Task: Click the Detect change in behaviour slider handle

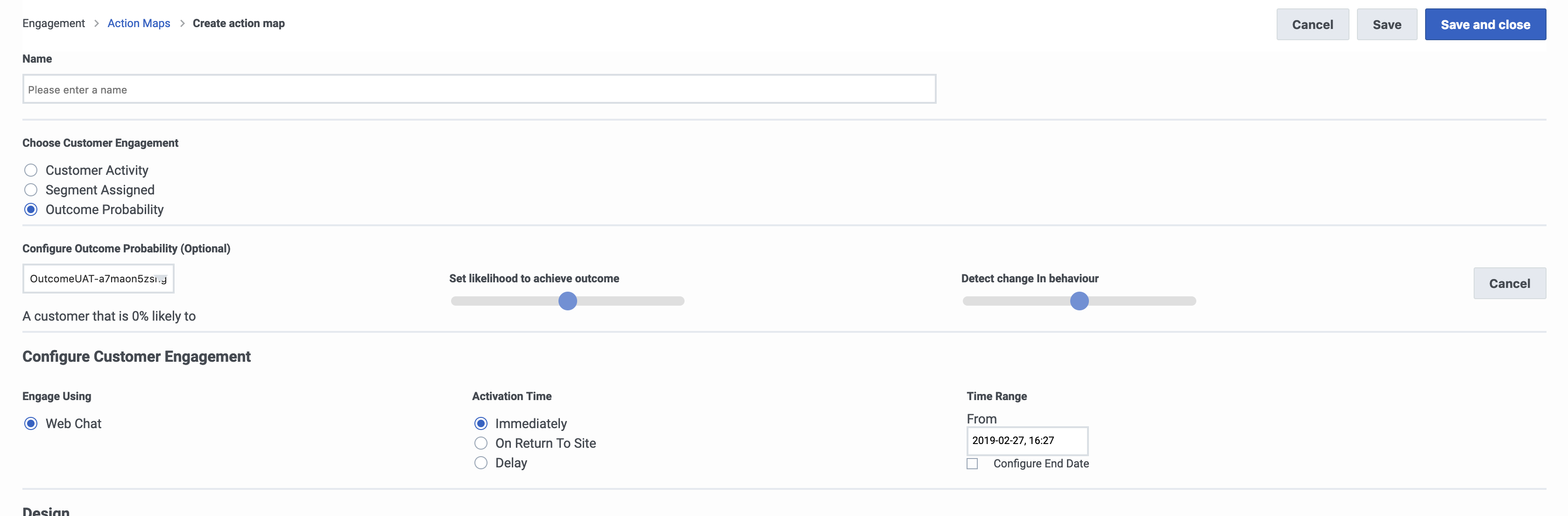Action: click(1079, 301)
